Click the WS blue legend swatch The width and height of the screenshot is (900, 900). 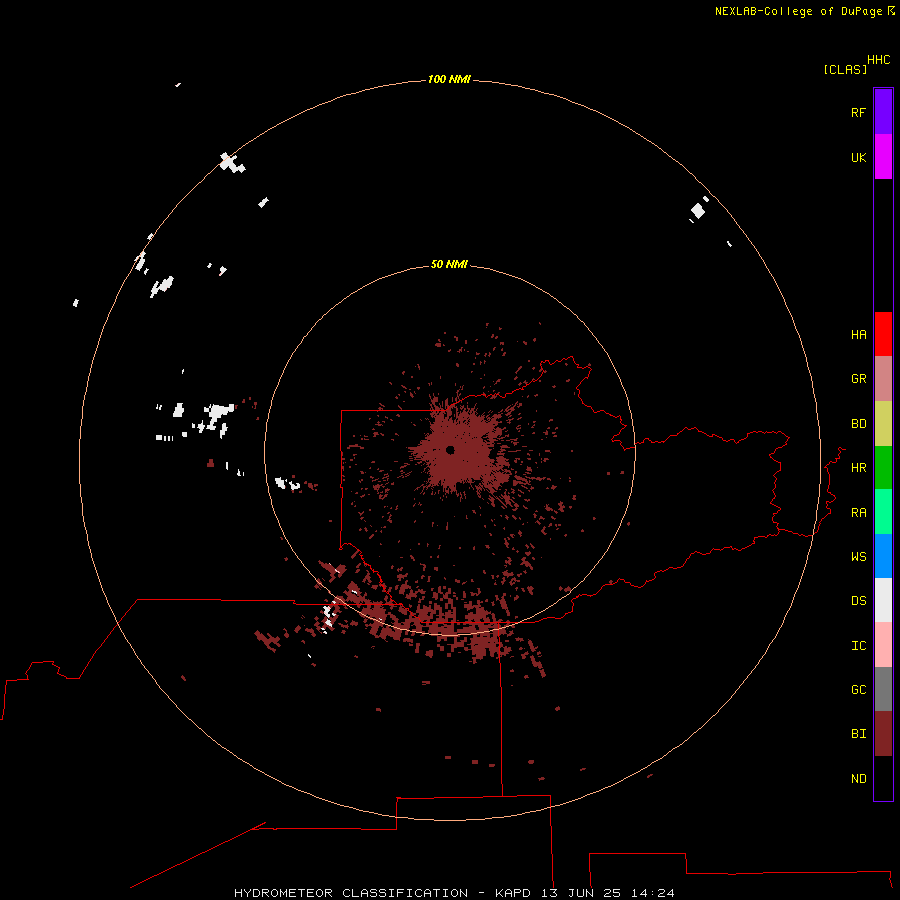click(883, 556)
